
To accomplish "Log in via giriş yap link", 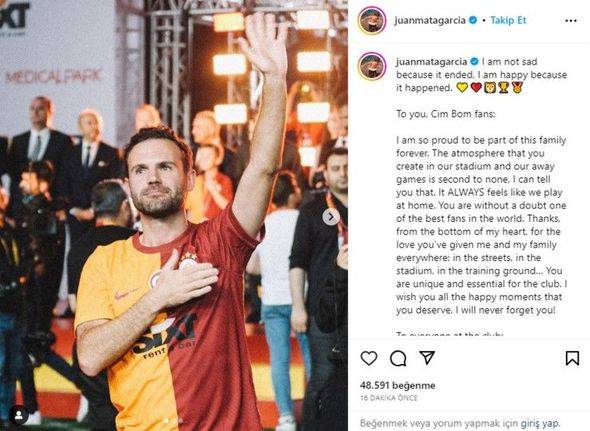I will coord(540,423).
